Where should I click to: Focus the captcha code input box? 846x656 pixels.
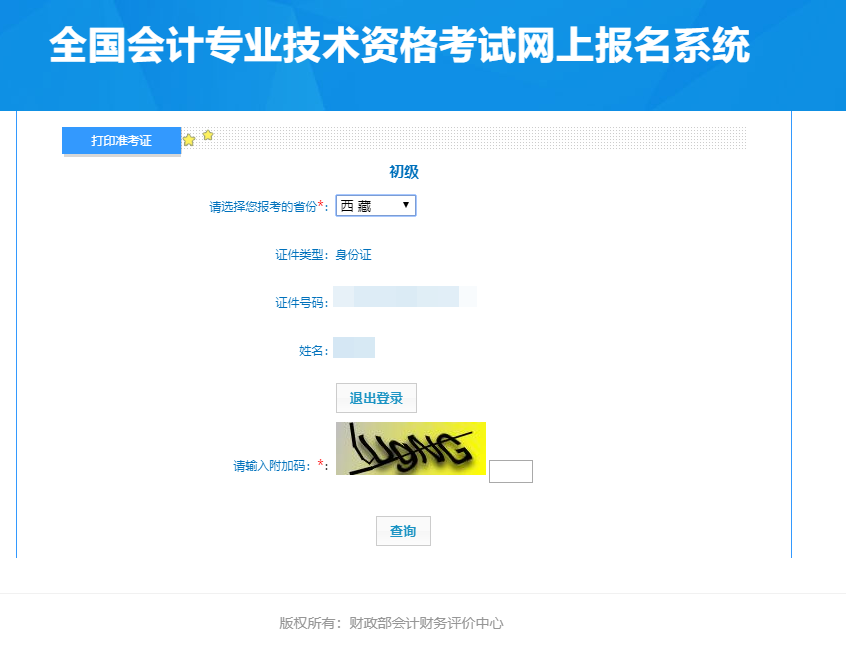coord(510,470)
